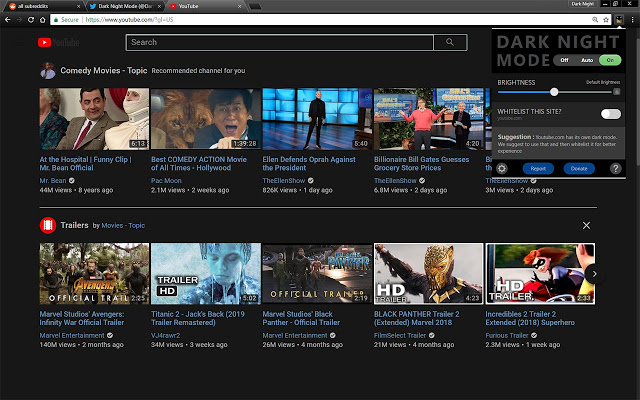Toggle the Whitelist This Site switch
Viewport: 640px width, 400px height.
tap(610, 114)
